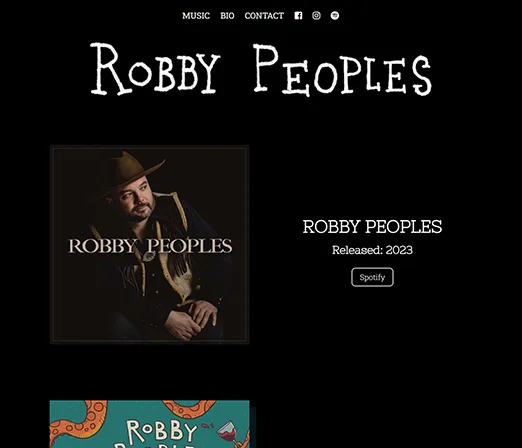
Task: Click the word ROBBY in the site logo
Action: 155,69
